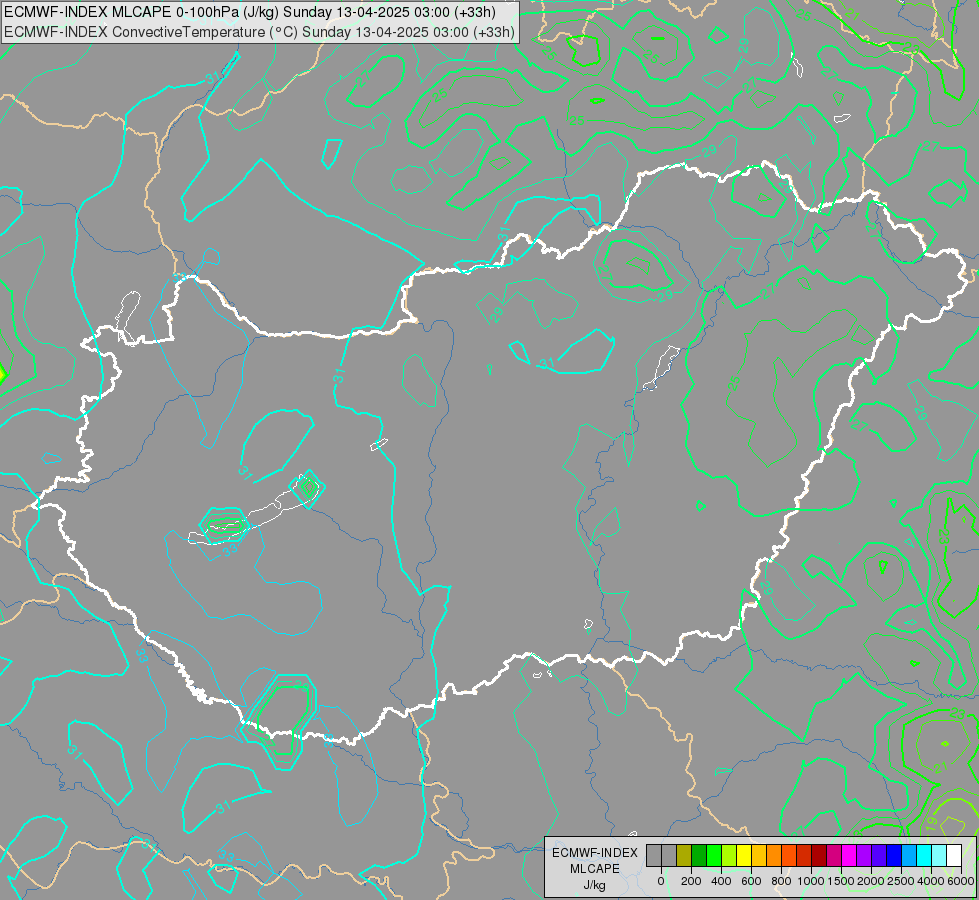Select the bright green legend swatch
The image size is (979, 900).
click(714, 855)
